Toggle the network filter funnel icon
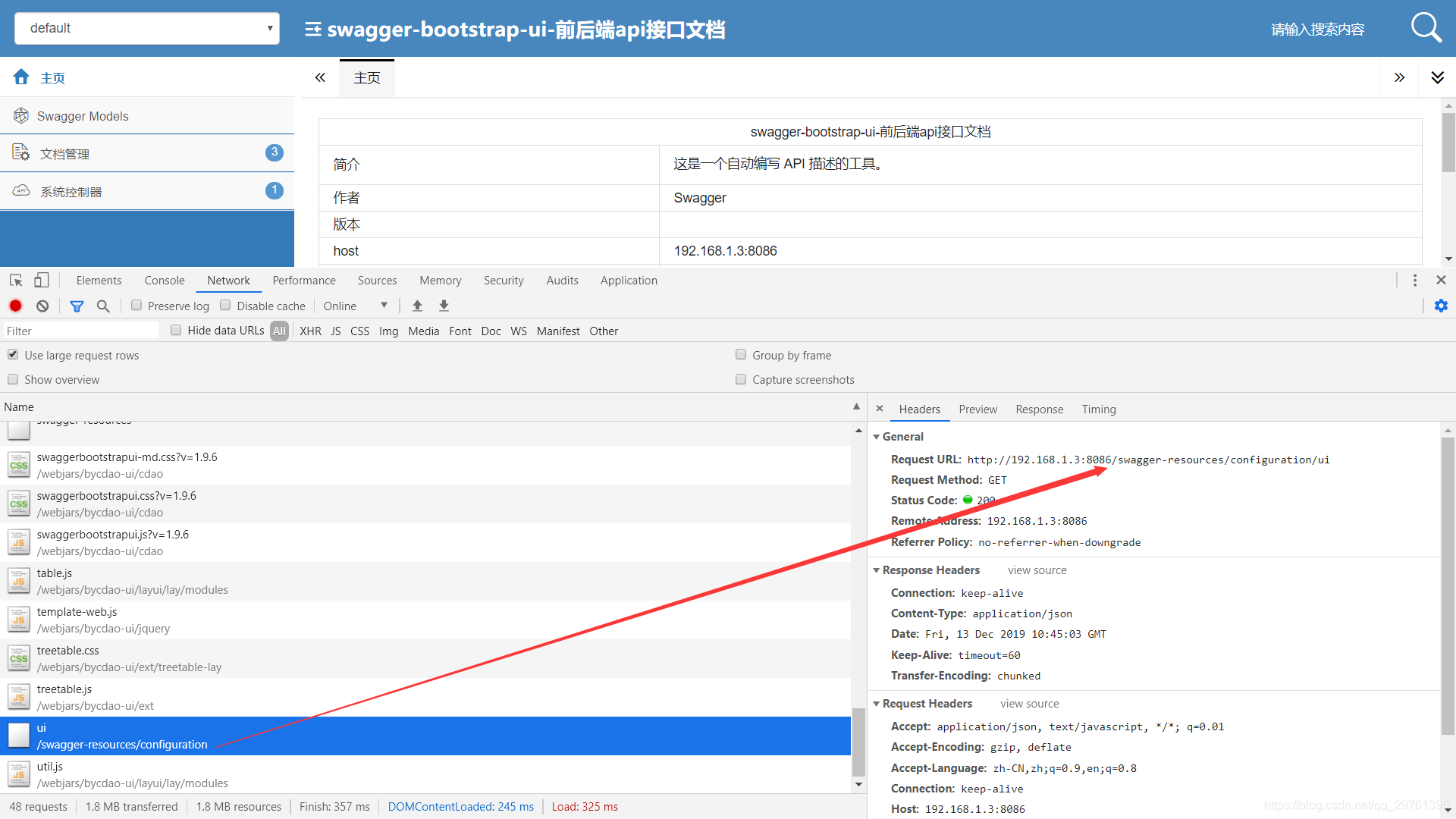Viewport: 1456px width, 819px height. [x=77, y=306]
